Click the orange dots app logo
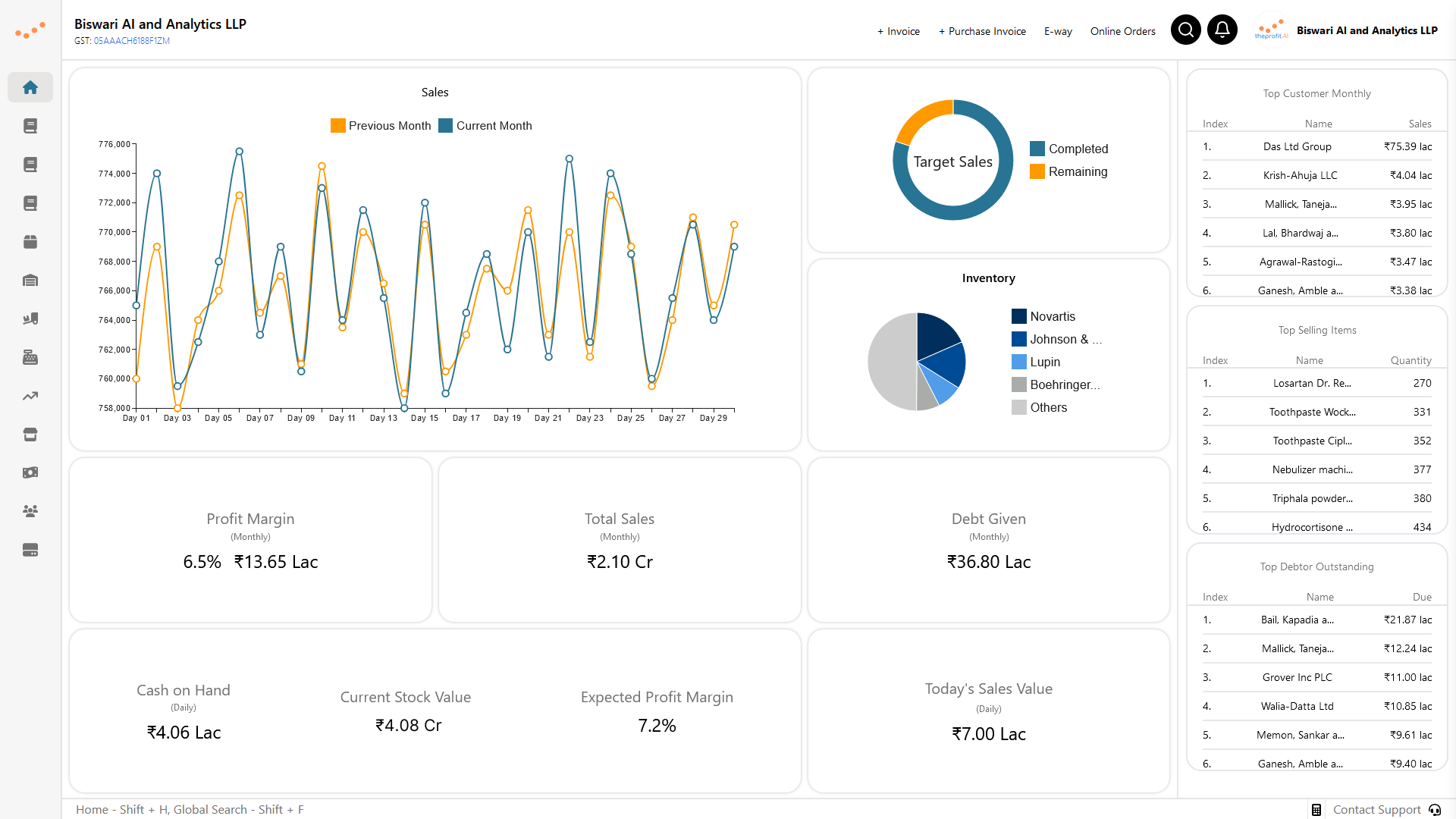 30,30
